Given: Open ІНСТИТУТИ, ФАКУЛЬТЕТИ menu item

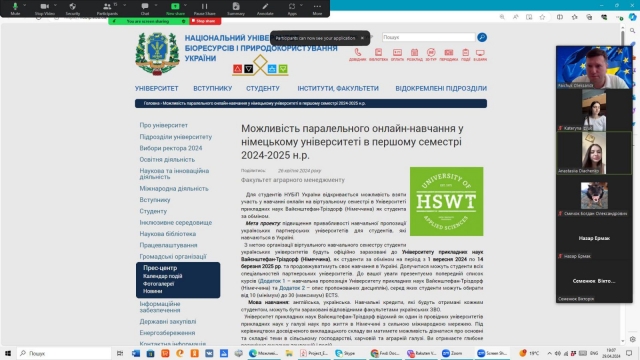Looking at the screenshot, I should (x=338, y=88).
